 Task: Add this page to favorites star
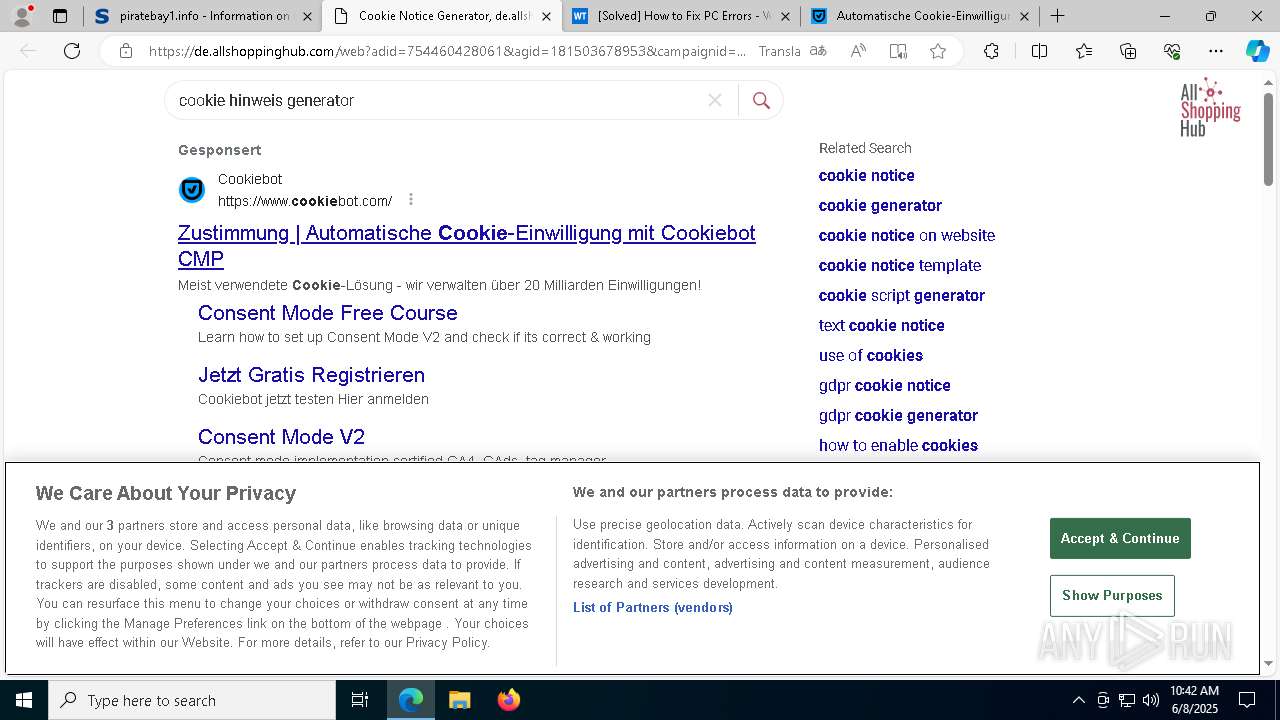[x=938, y=51]
